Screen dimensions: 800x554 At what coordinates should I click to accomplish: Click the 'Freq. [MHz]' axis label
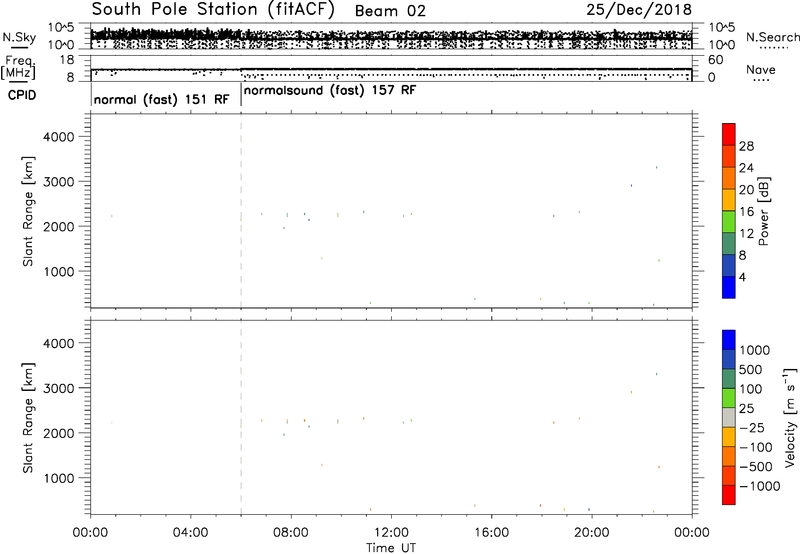pyautogui.click(x=18, y=67)
